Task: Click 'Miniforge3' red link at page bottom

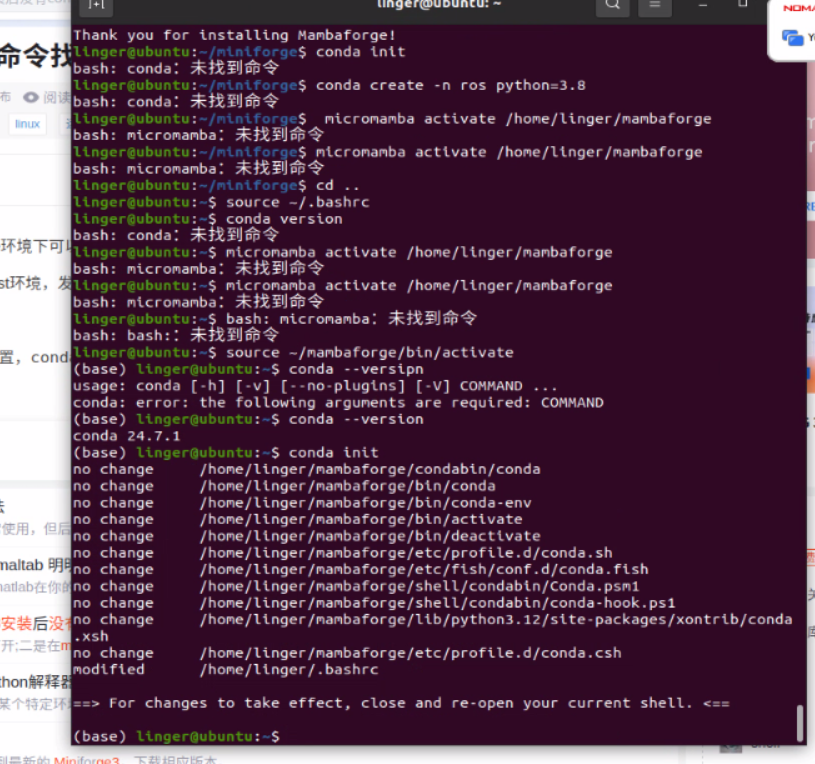Action: tap(86, 759)
